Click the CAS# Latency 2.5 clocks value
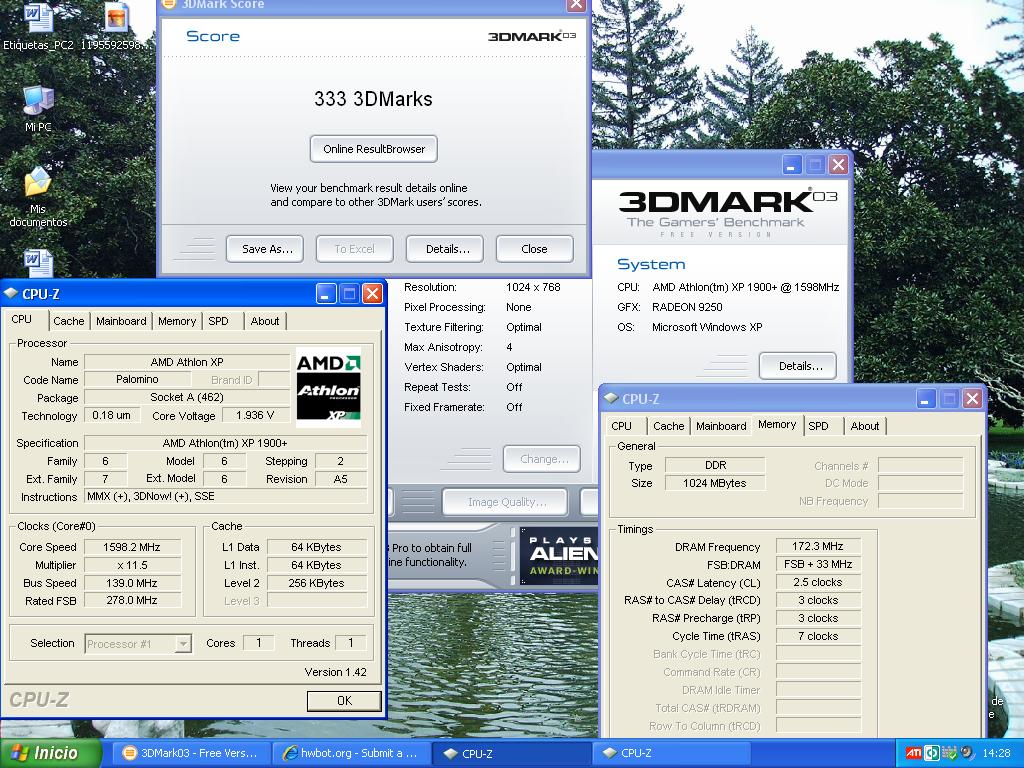1024x768 pixels. tap(818, 583)
